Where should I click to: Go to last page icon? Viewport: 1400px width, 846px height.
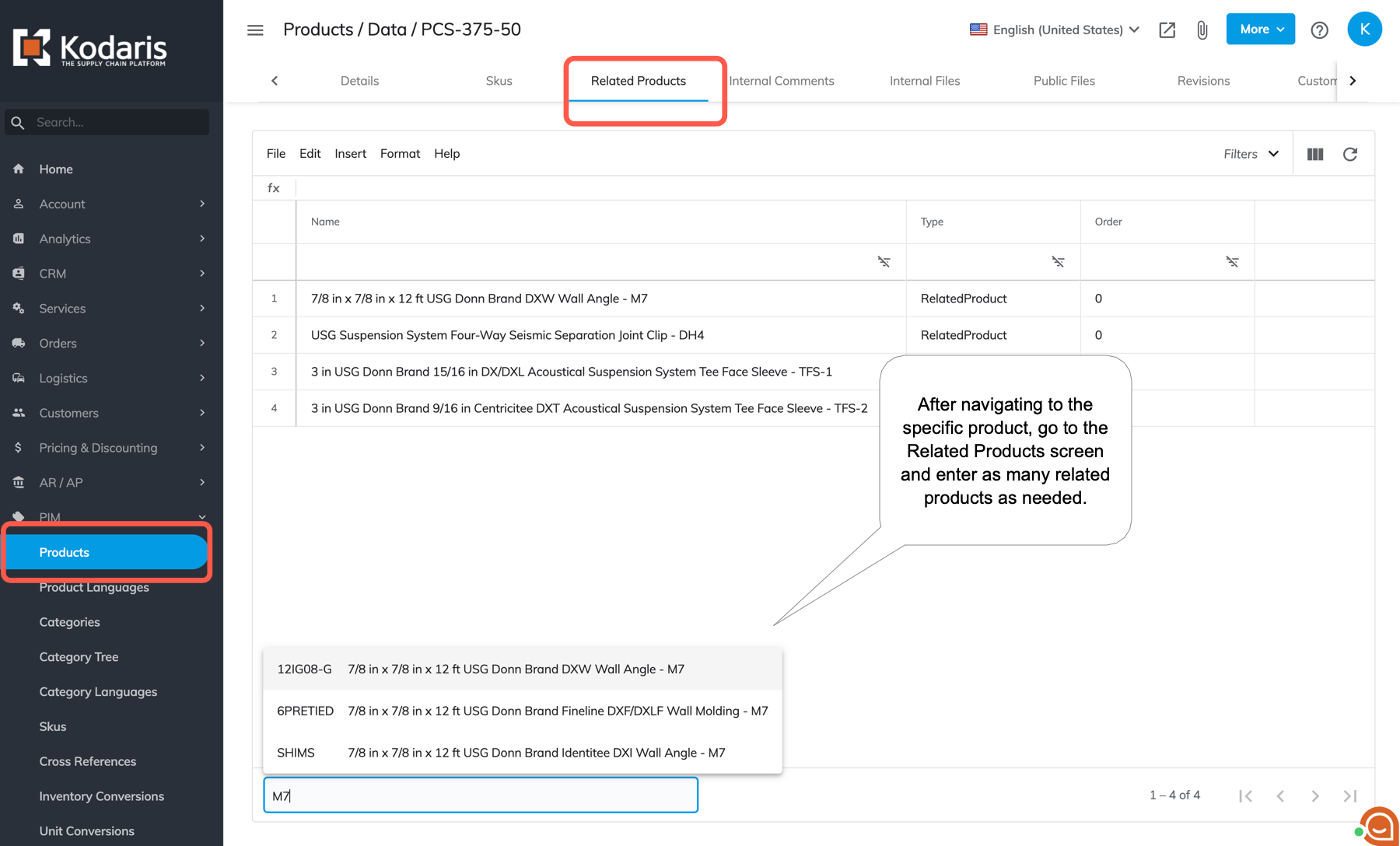(1350, 795)
